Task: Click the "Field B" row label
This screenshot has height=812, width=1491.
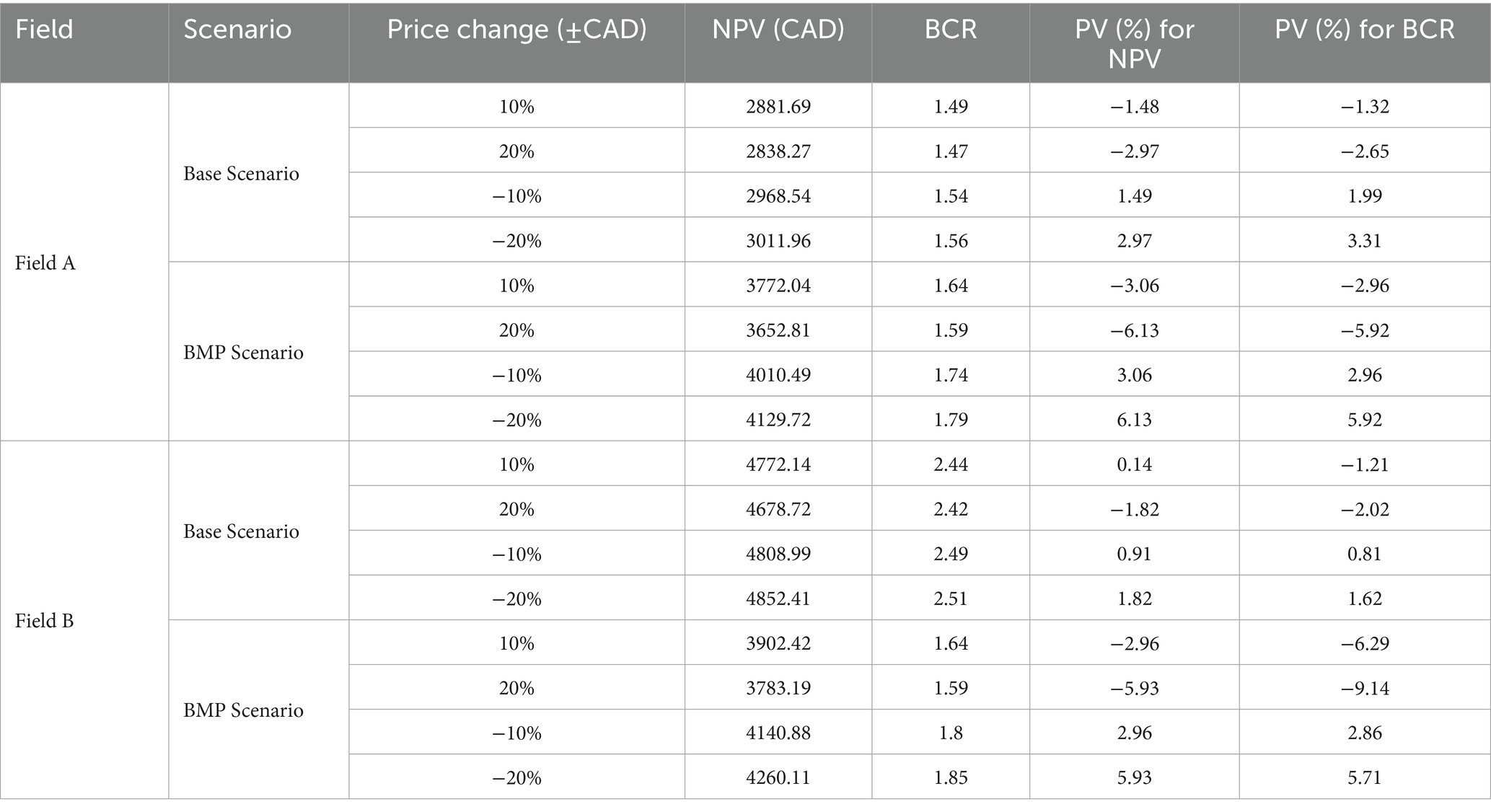Action: click(x=45, y=621)
